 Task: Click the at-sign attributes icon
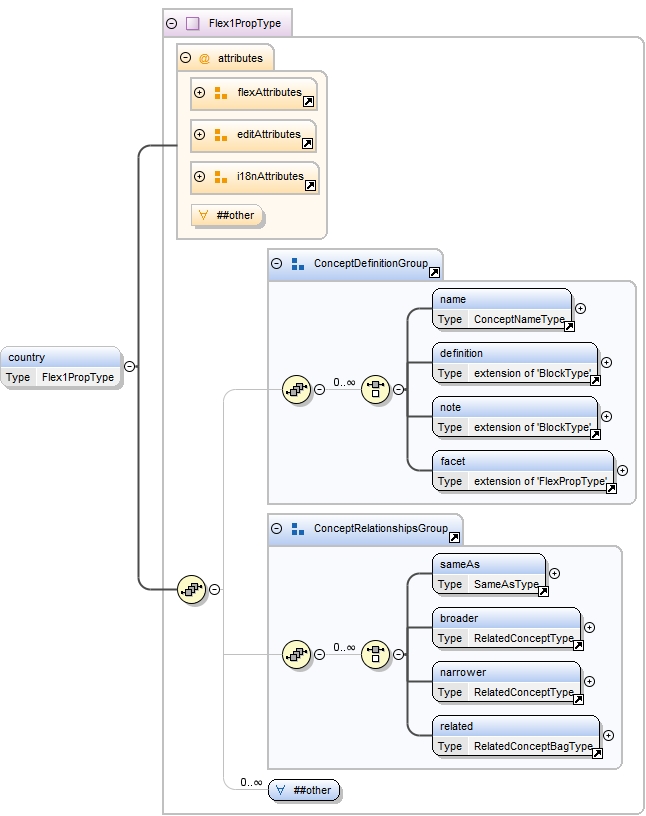pos(204,59)
